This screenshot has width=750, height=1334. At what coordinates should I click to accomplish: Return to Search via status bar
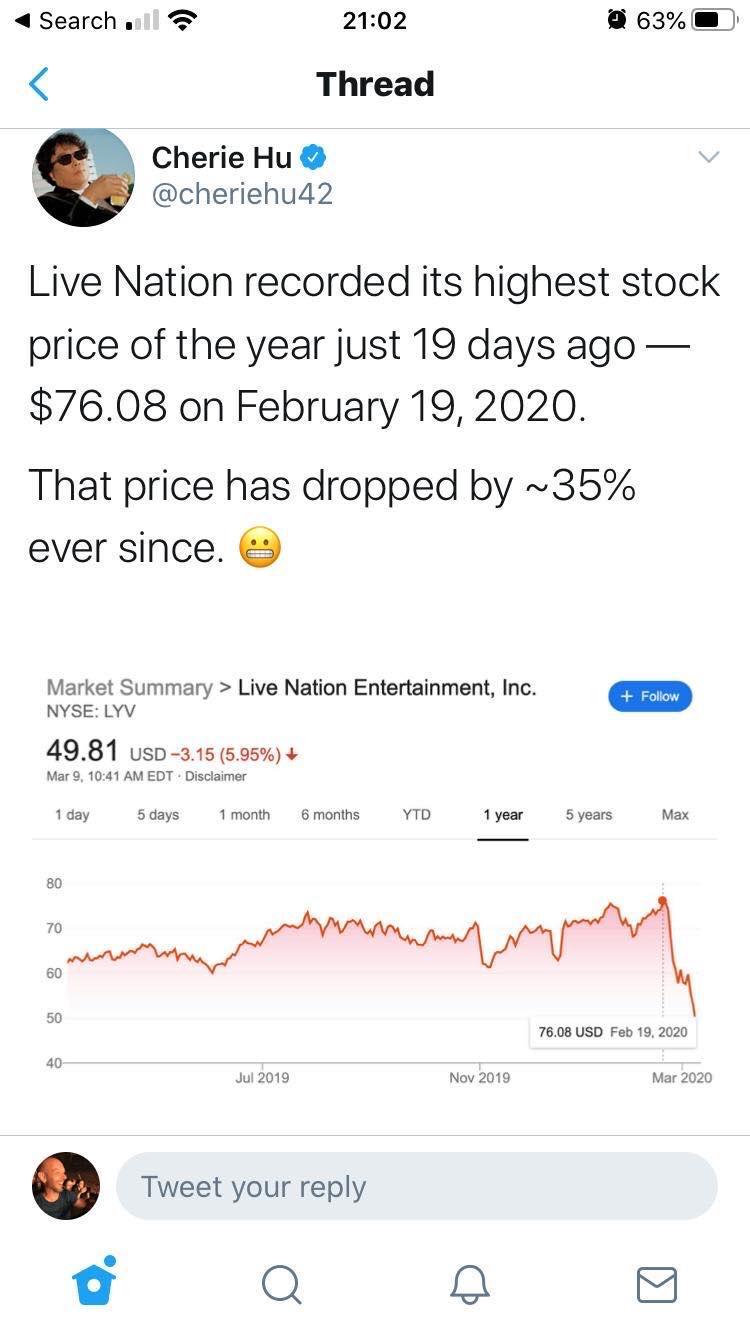click(x=66, y=20)
